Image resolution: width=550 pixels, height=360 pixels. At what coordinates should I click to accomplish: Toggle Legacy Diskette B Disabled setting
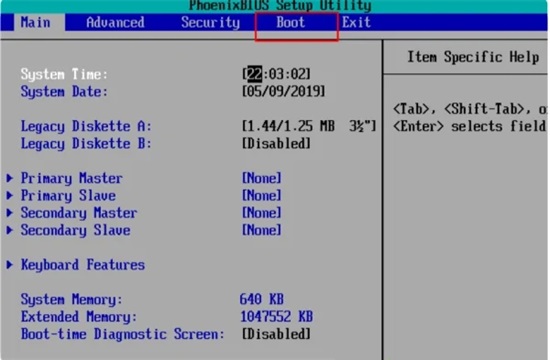click(276, 144)
